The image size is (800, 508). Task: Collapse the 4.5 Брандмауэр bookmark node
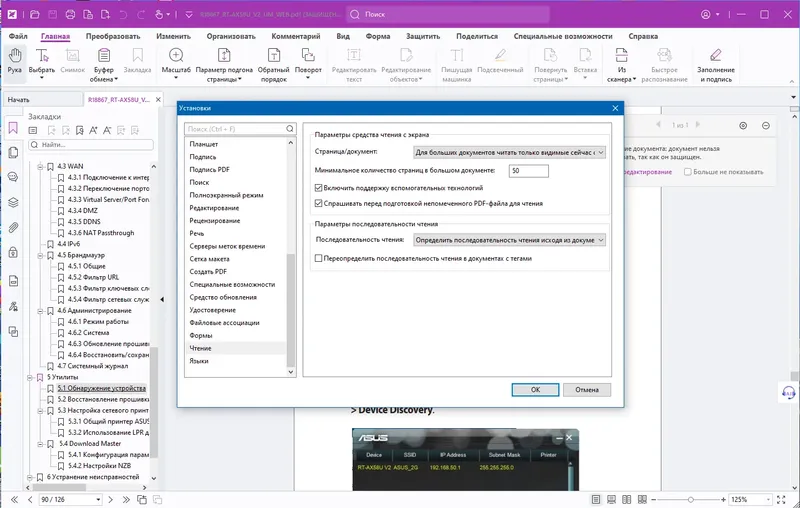coord(40,256)
